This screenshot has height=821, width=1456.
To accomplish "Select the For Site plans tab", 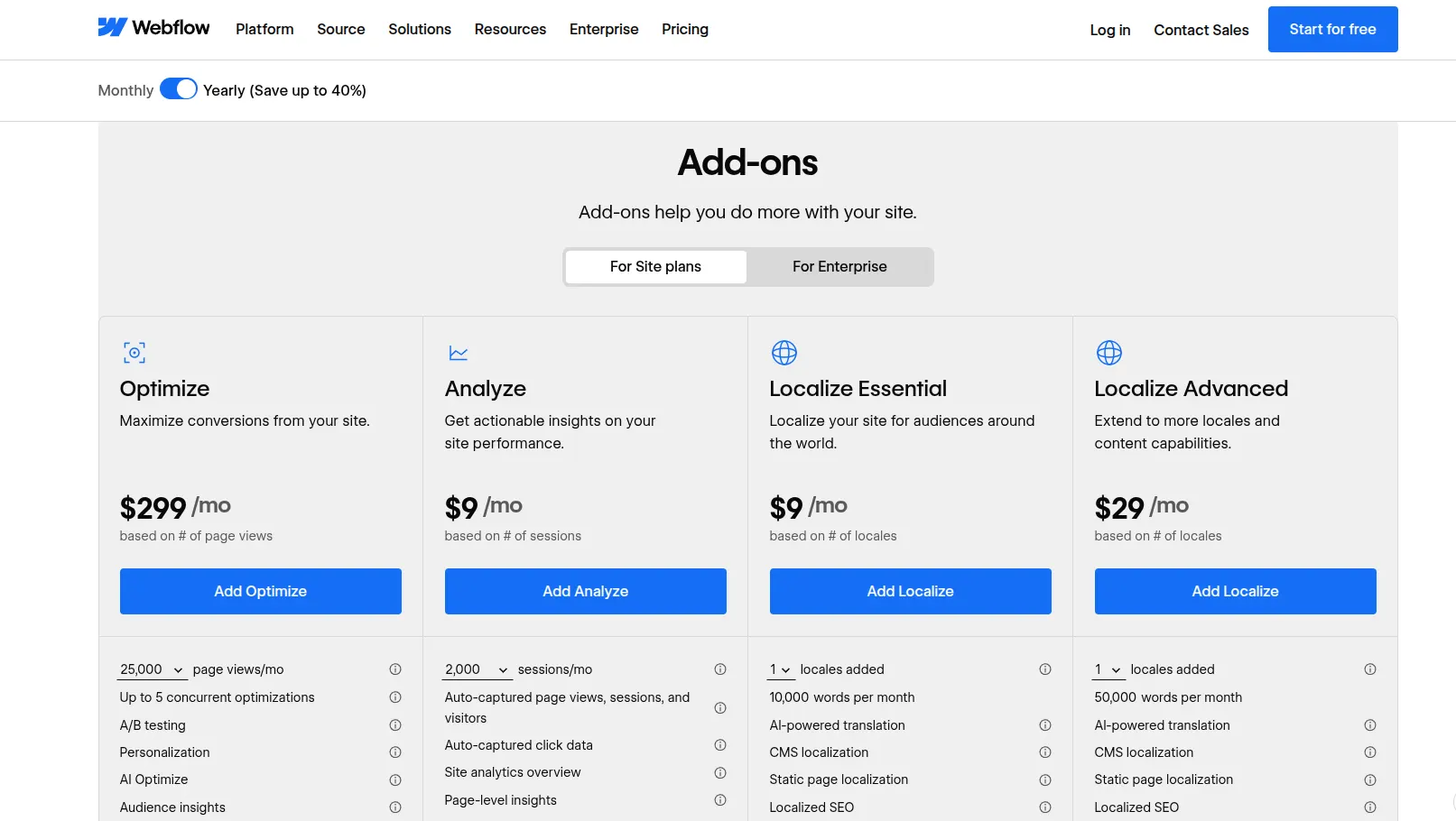I will [x=655, y=266].
